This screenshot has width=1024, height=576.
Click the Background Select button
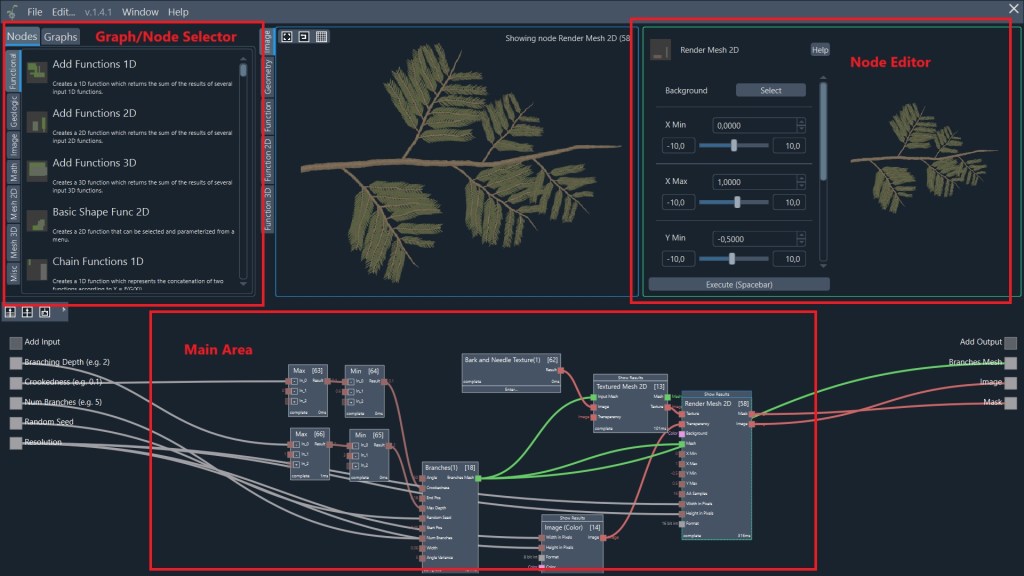tap(771, 90)
